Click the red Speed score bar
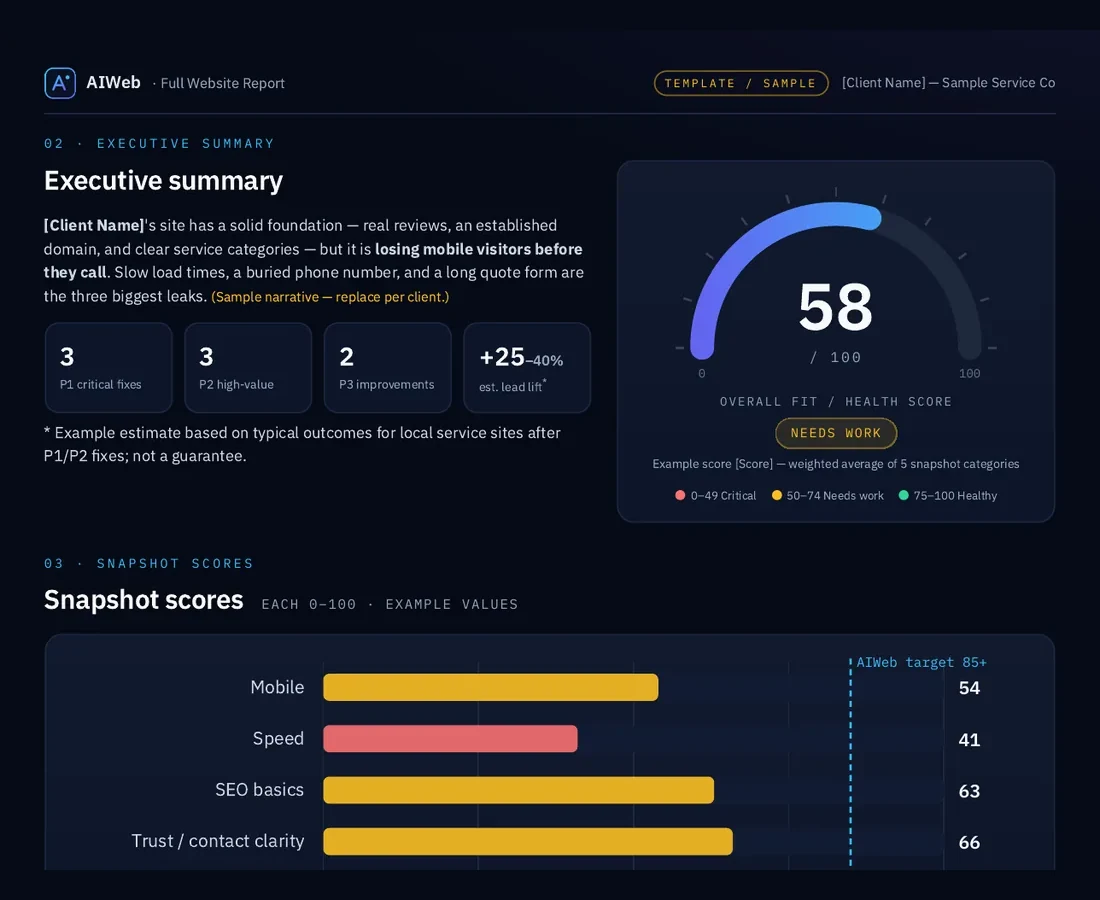The height and width of the screenshot is (900, 1100). point(450,739)
